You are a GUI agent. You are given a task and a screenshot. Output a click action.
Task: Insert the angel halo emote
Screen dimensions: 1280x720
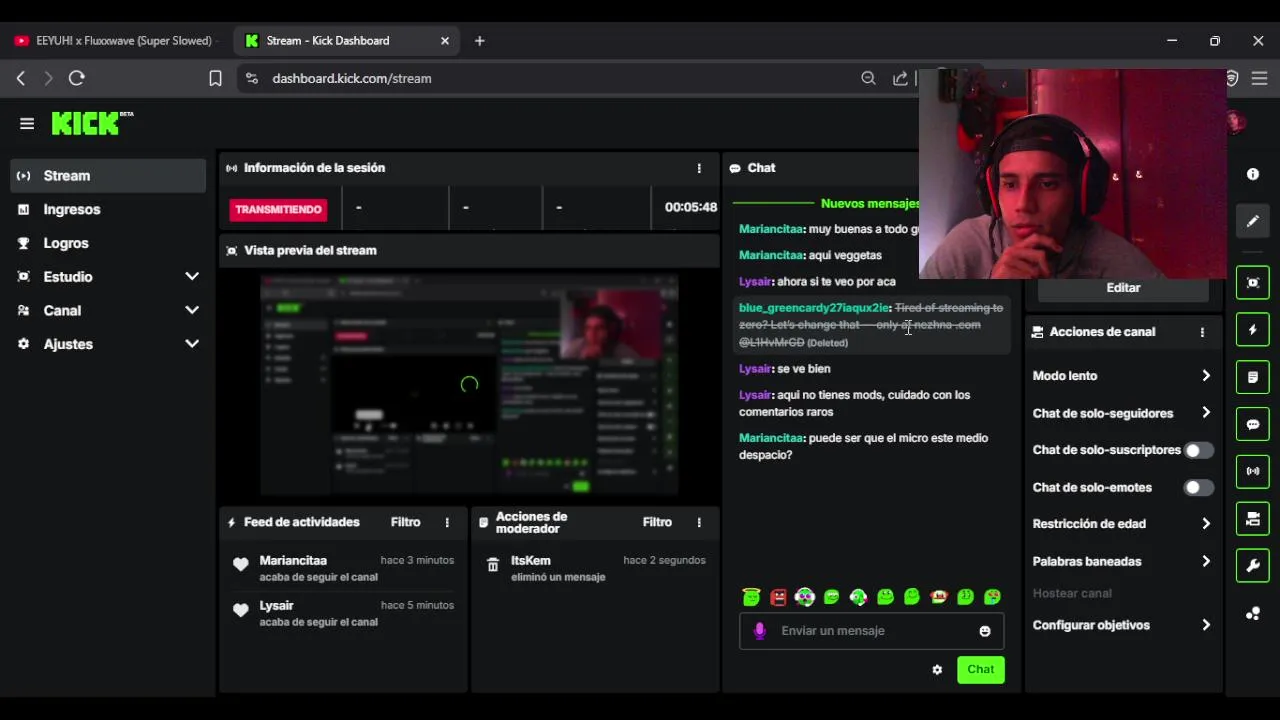click(751, 597)
